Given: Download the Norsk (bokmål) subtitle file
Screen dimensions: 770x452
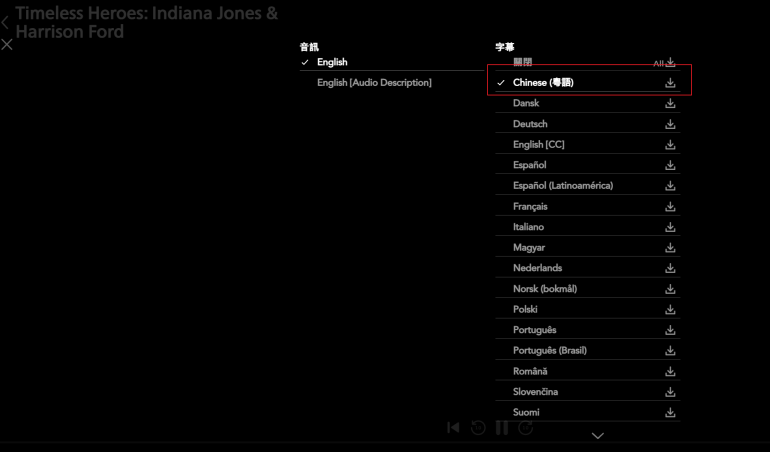Looking at the screenshot, I should click(670, 289).
